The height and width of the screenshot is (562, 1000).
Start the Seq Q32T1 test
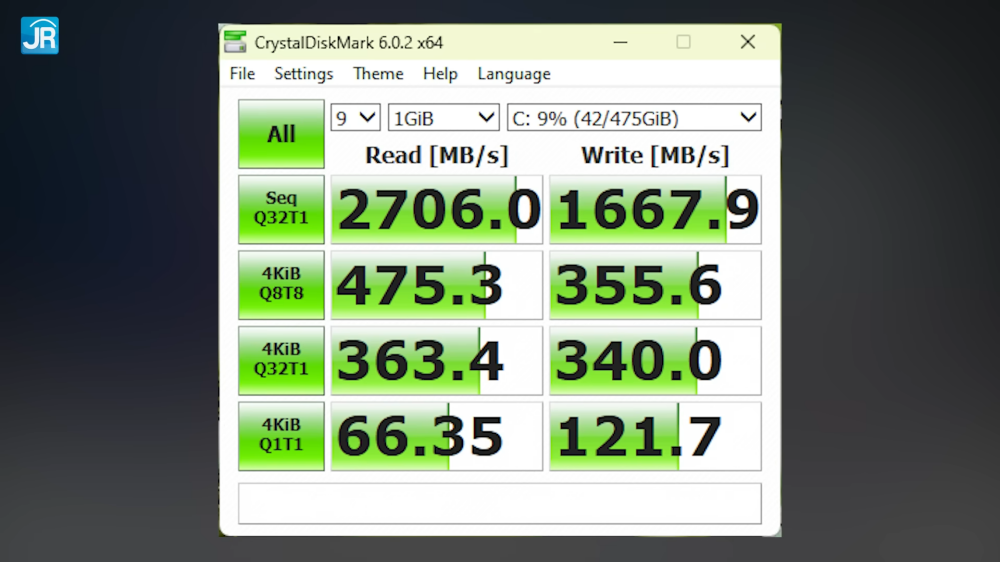click(x=281, y=209)
